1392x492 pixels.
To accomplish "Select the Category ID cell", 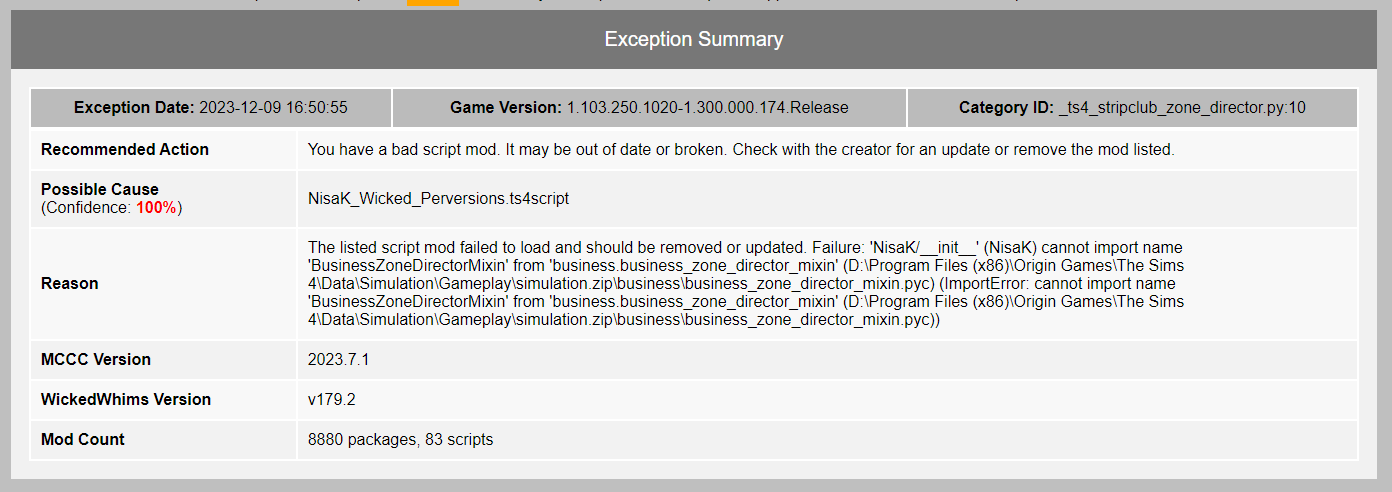I will pos(1132,108).
